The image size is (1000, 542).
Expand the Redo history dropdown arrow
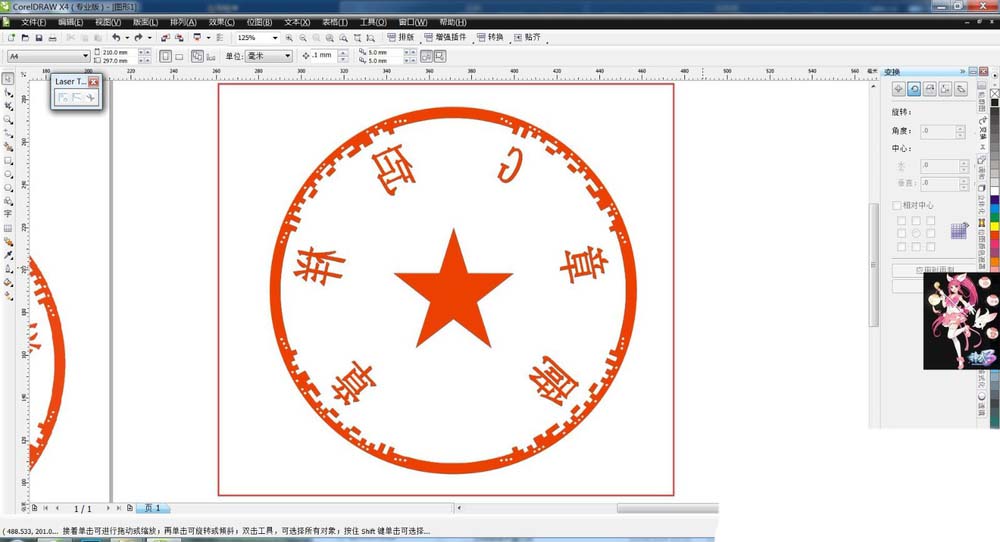(x=150, y=38)
